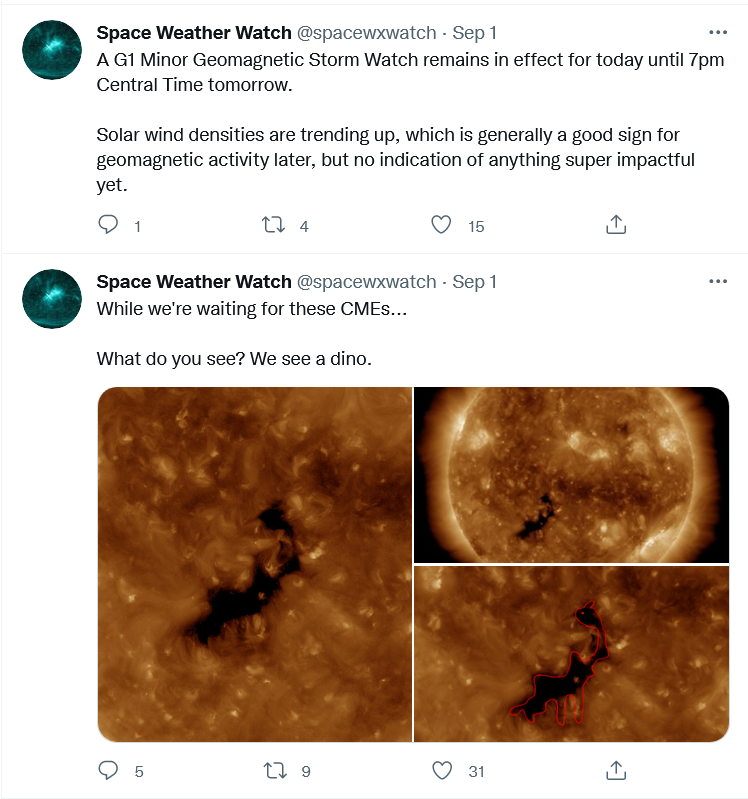This screenshot has height=799, width=748.
Task: Like the G1 Geomagnetic Storm Watch tweet
Action: coord(441,225)
